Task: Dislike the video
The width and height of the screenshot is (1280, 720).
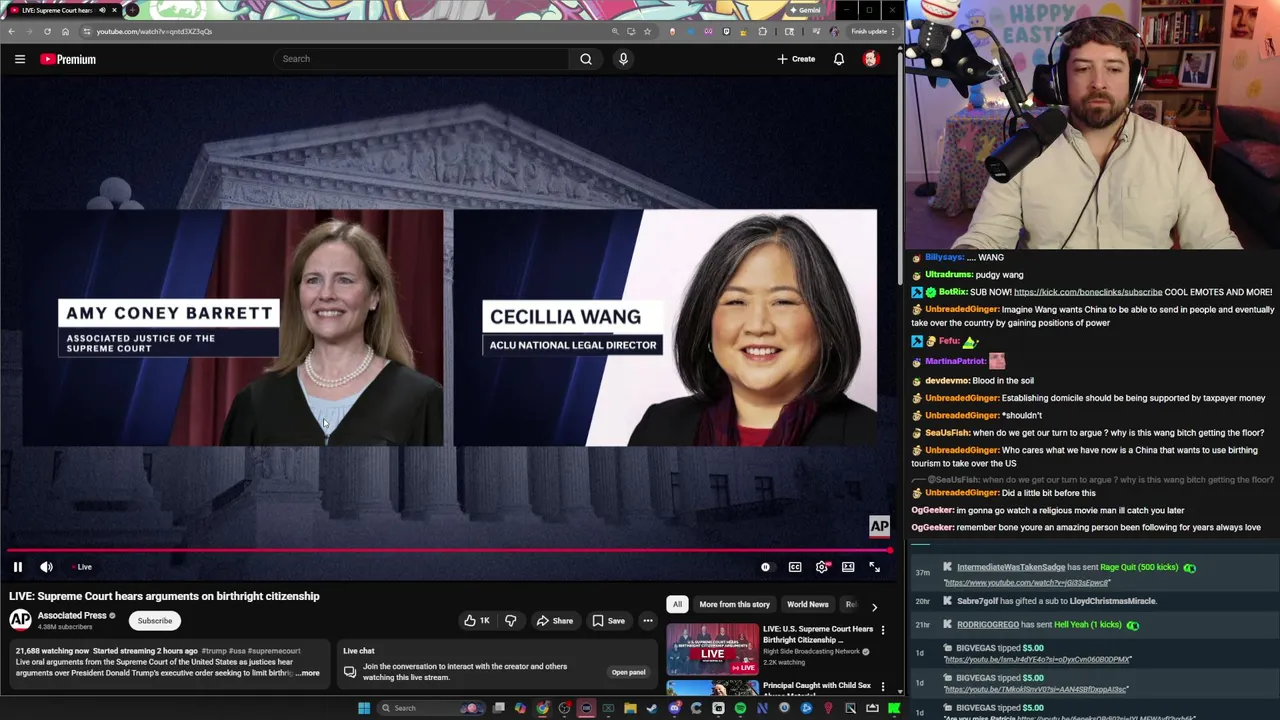Action: 511,621
